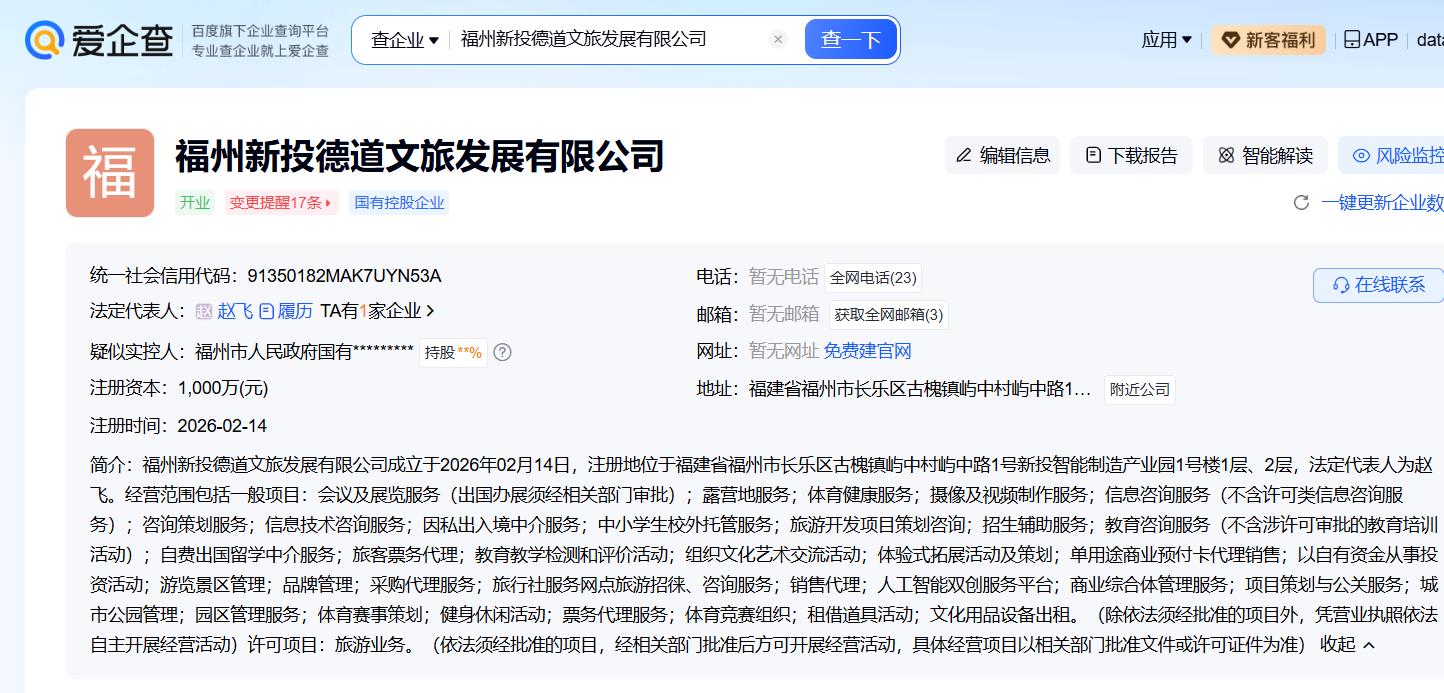Click 福州市人民政府国有 controller name
Viewport: 1444px width, 693px height.
pos(304,352)
